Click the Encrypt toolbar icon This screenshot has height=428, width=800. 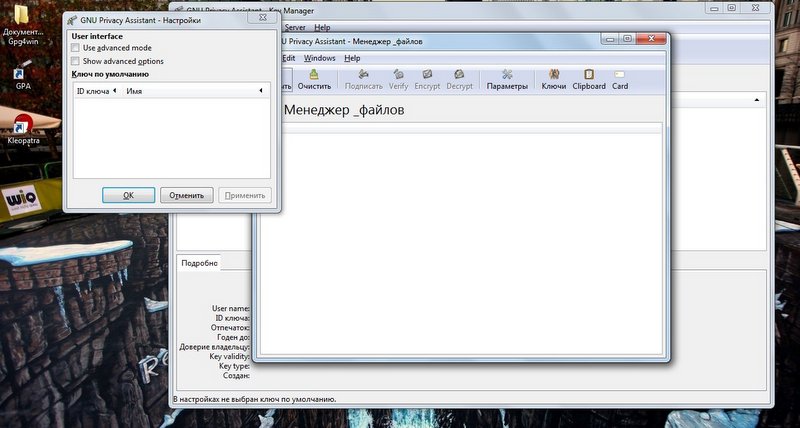point(427,80)
